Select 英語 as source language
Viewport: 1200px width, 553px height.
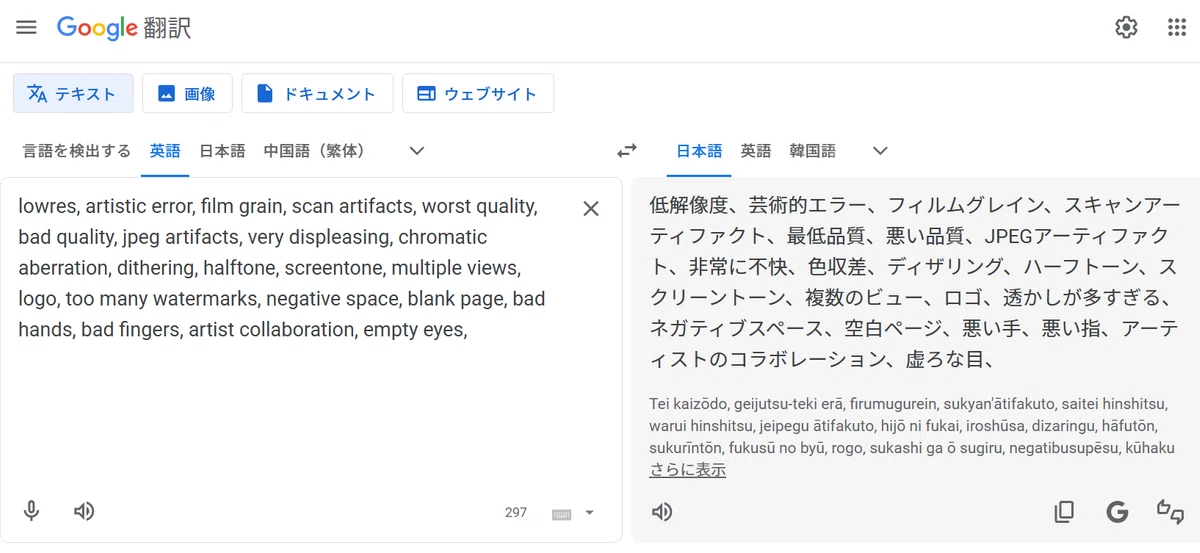[x=165, y=151]
